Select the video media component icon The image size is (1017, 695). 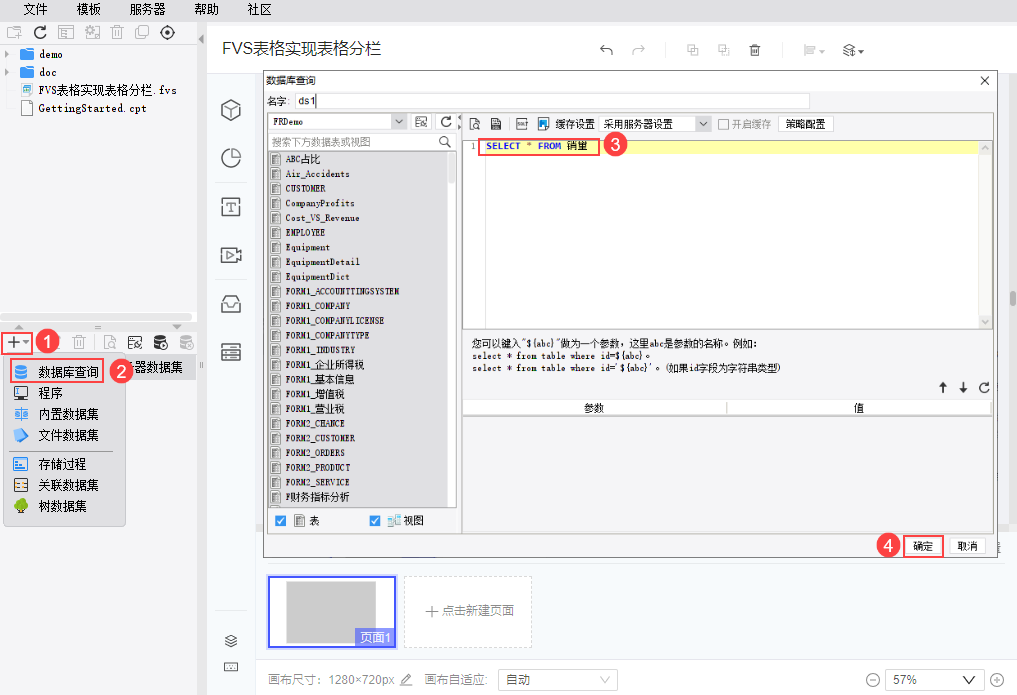point(231,255)
